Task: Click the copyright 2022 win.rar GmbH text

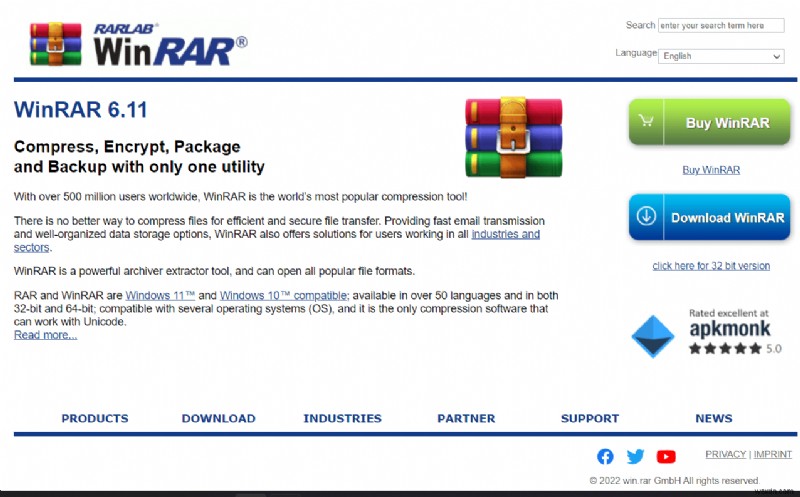Action: click(674, 481)
